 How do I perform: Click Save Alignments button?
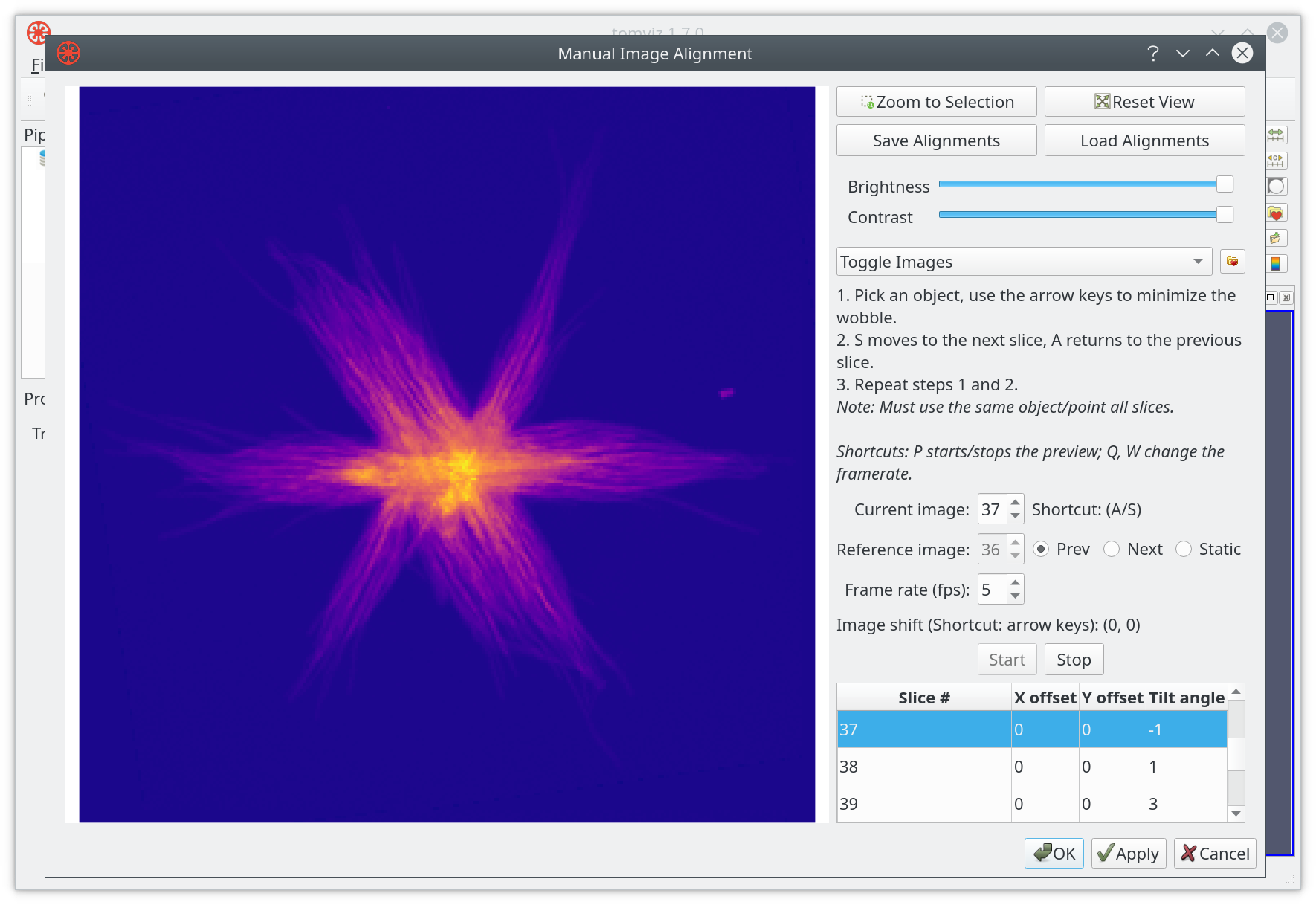[x=937, y=141]
